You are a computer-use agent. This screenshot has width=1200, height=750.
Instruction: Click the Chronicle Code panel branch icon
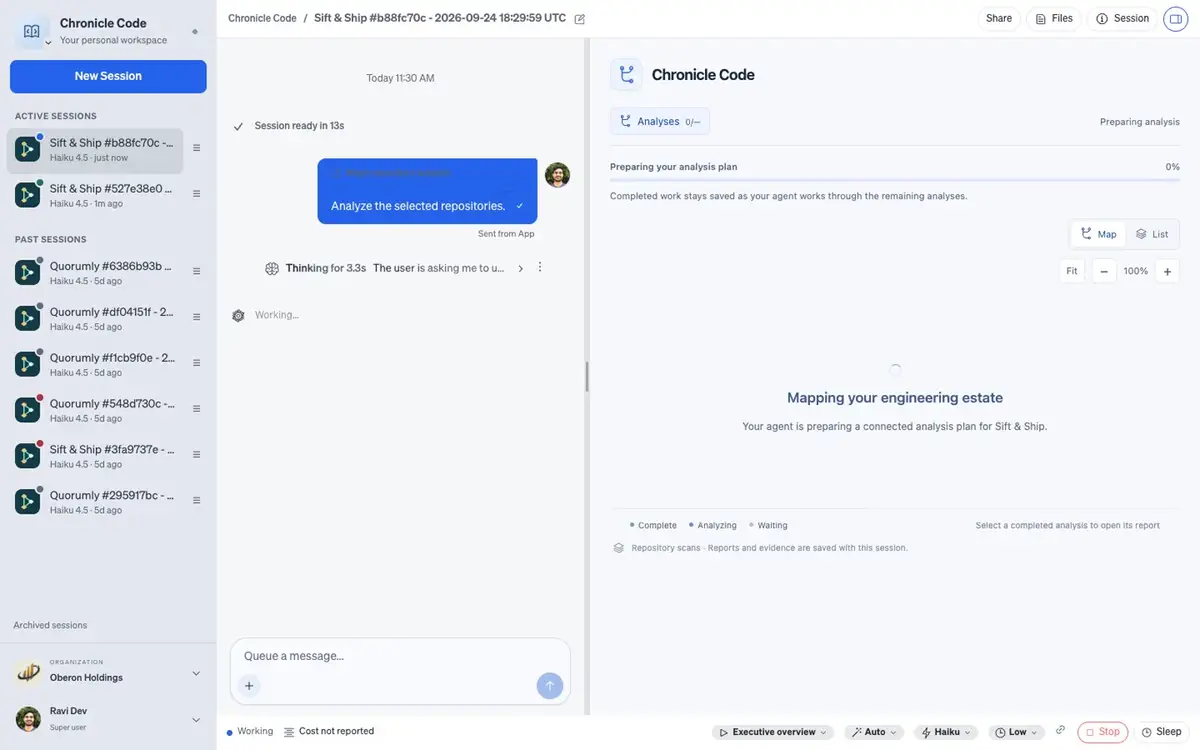pyautogui.click(x=627, y=74)
